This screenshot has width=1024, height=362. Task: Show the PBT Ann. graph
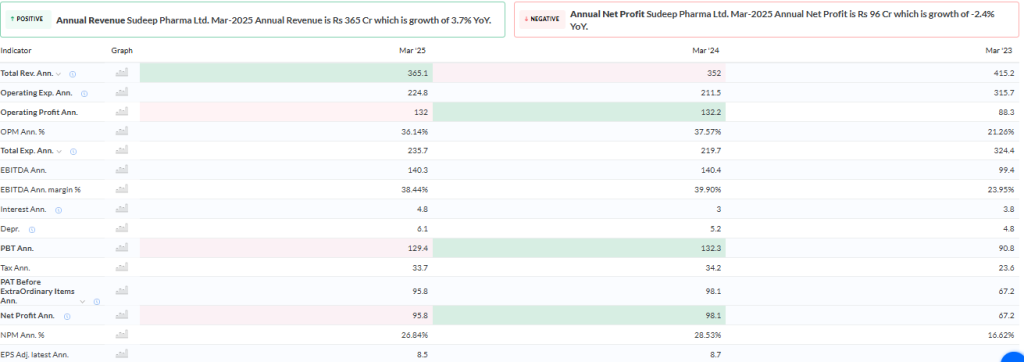(121, 248)
